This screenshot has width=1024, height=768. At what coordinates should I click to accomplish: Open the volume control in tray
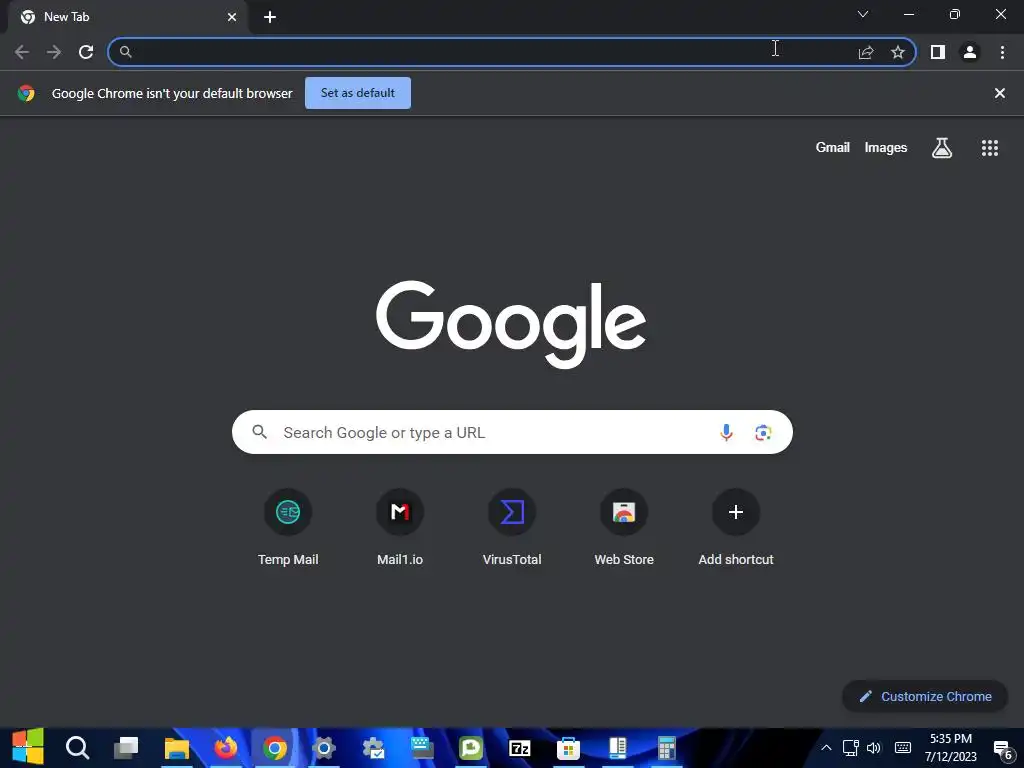point(874,748)
